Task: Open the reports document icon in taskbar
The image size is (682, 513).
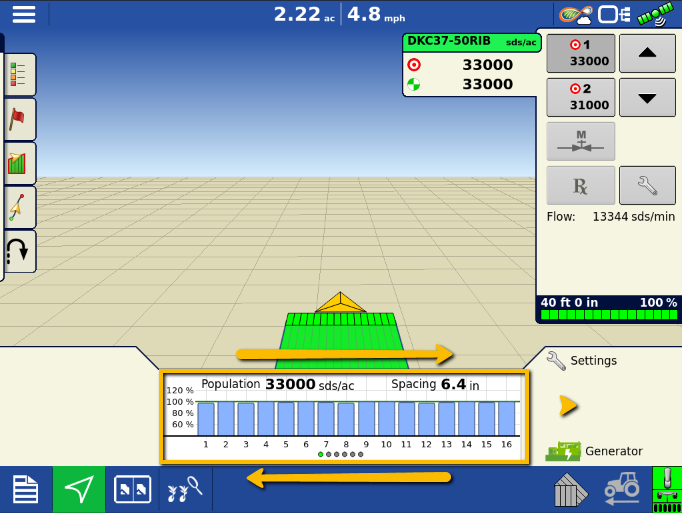Action: 26,490
